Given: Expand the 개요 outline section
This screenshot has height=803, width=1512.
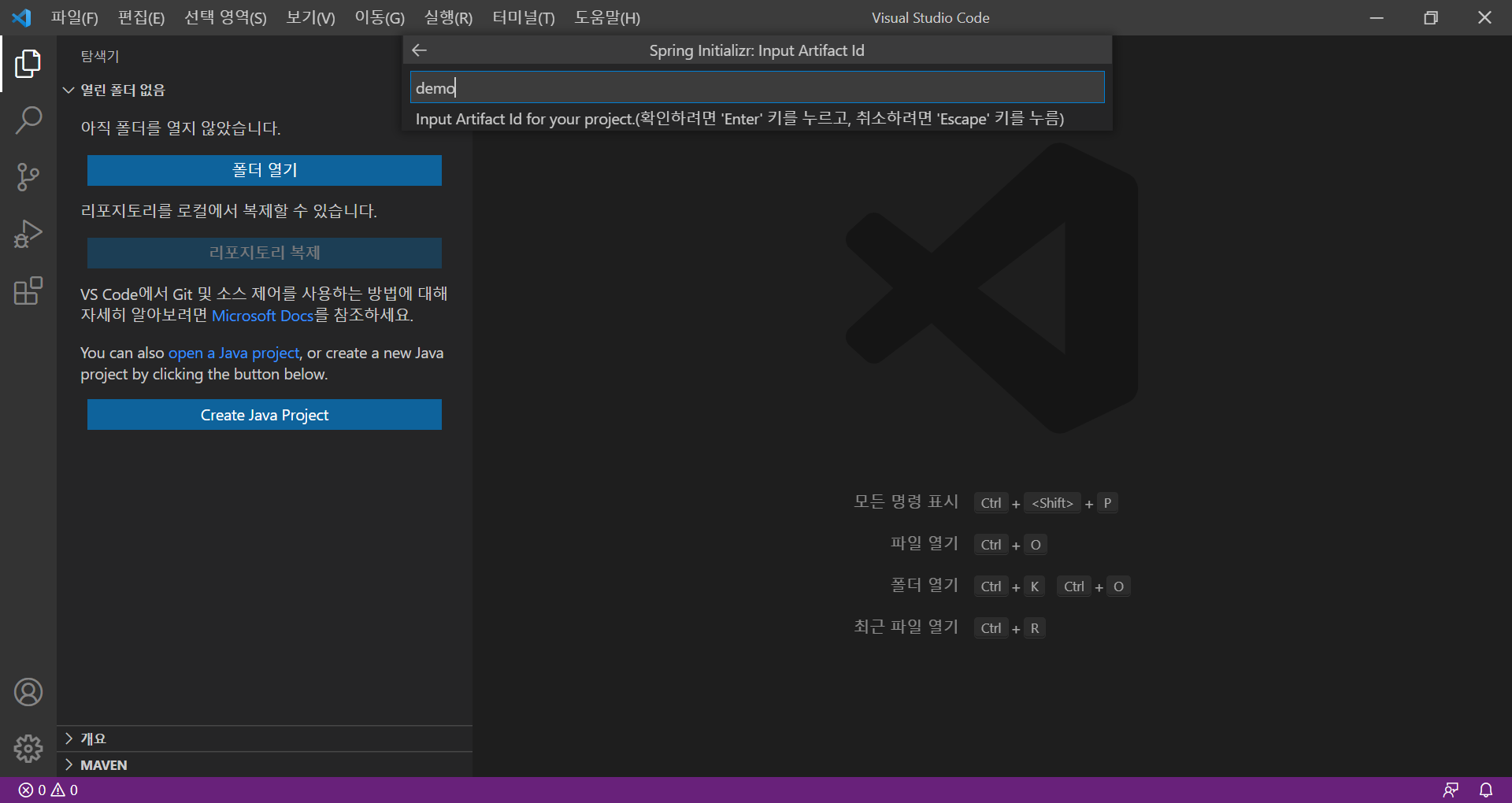Looking at the screenshot, I should tap(265, 738).
